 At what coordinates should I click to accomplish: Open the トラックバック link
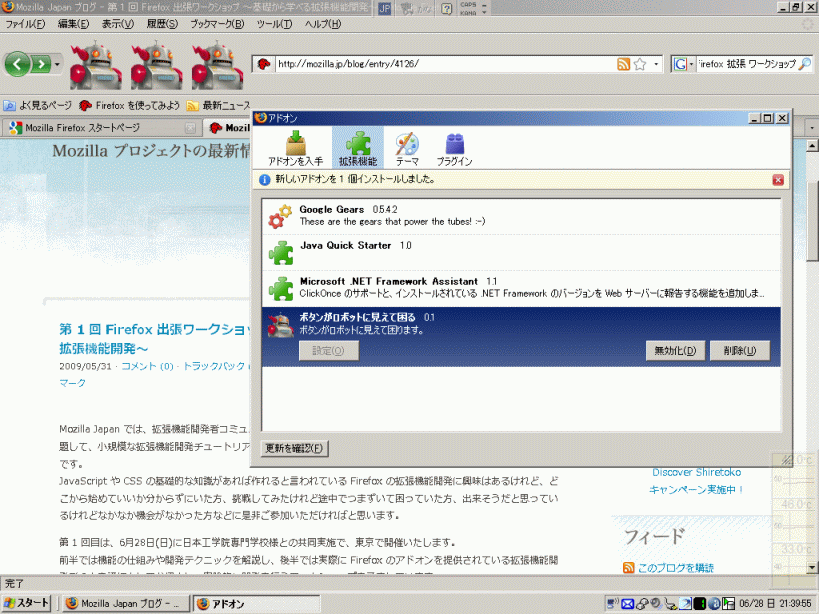214,366
